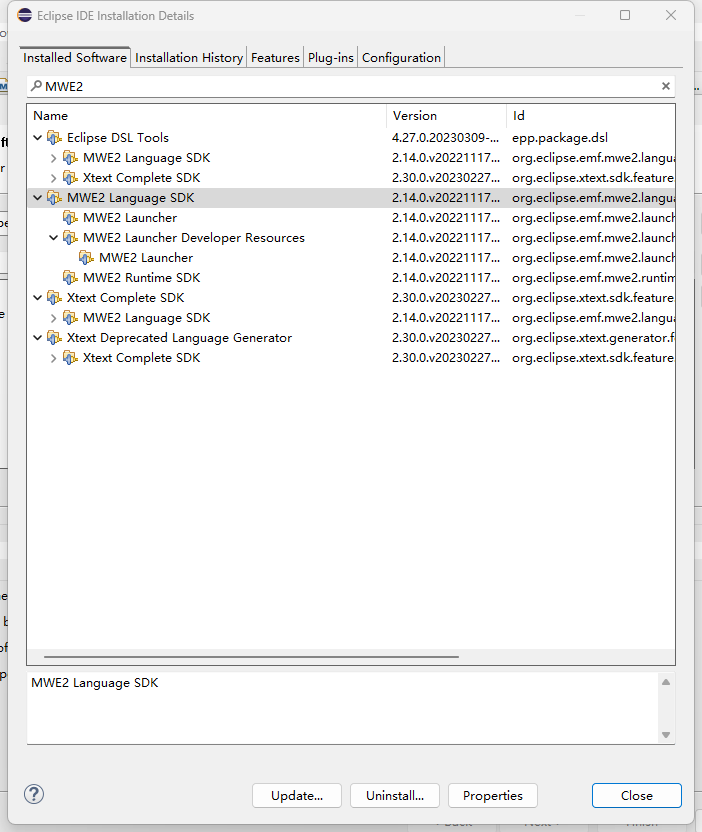Clear the MWE2 filter text with the X icon

click(x=665, y=86)
